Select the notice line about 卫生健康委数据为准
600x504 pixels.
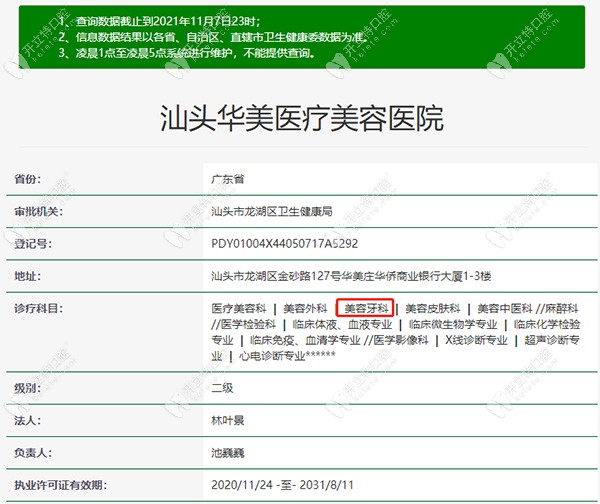[213, 37]
